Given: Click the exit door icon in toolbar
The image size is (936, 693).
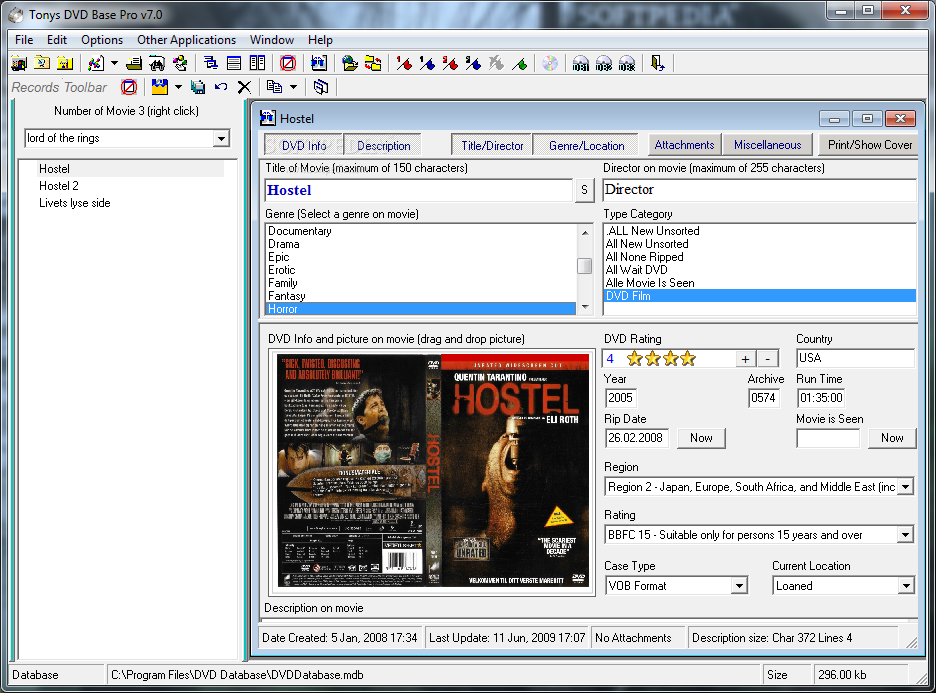Looking at the screenshot, I should coord(657,63).
